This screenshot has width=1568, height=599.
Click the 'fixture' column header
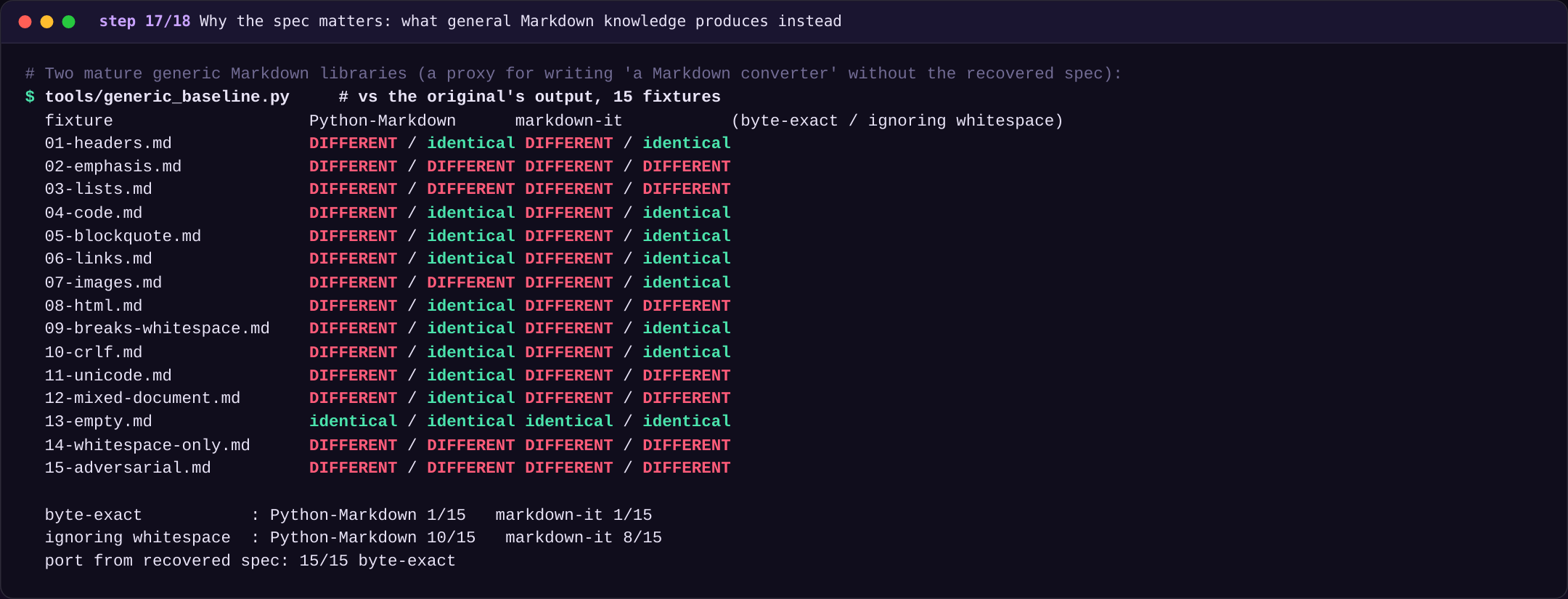point(78,121)
